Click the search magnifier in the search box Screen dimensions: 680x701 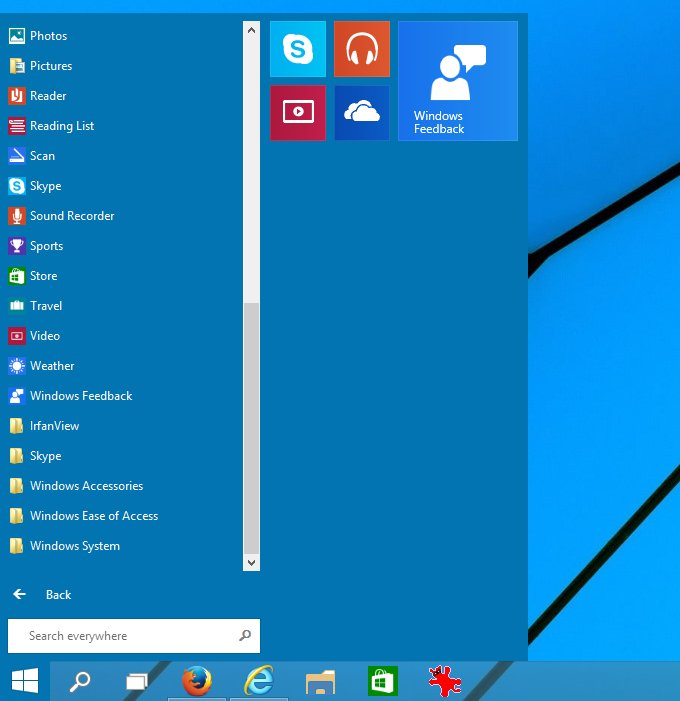pos(245,635)
